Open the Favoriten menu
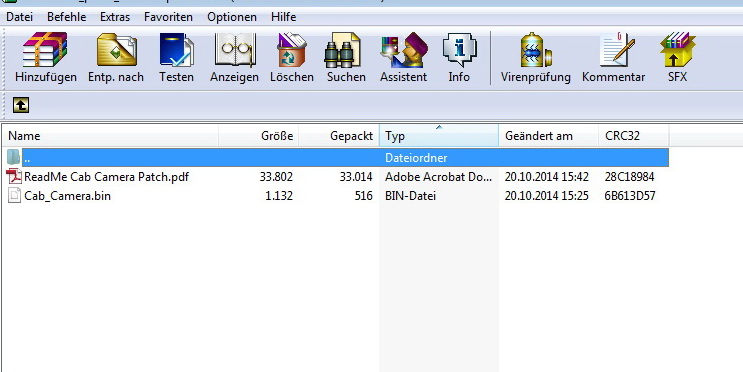 (168, 17)
